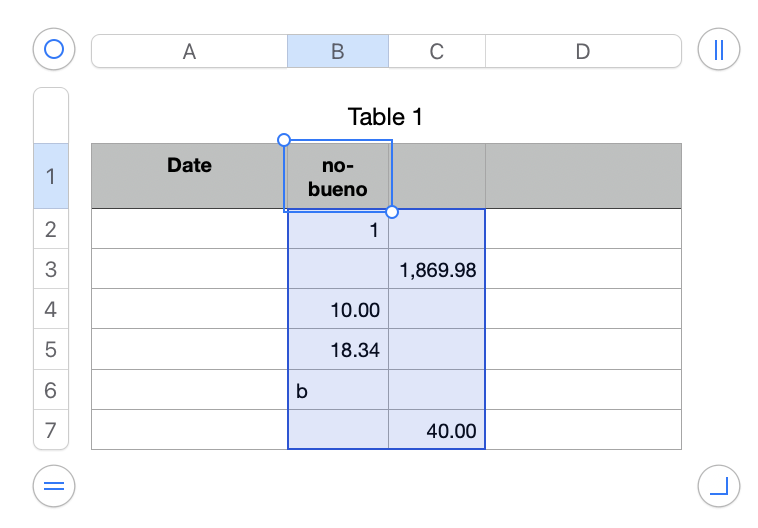Select column D header
Image resolution: width=758 pixels, height=528 pixels.
click(582, 52)
